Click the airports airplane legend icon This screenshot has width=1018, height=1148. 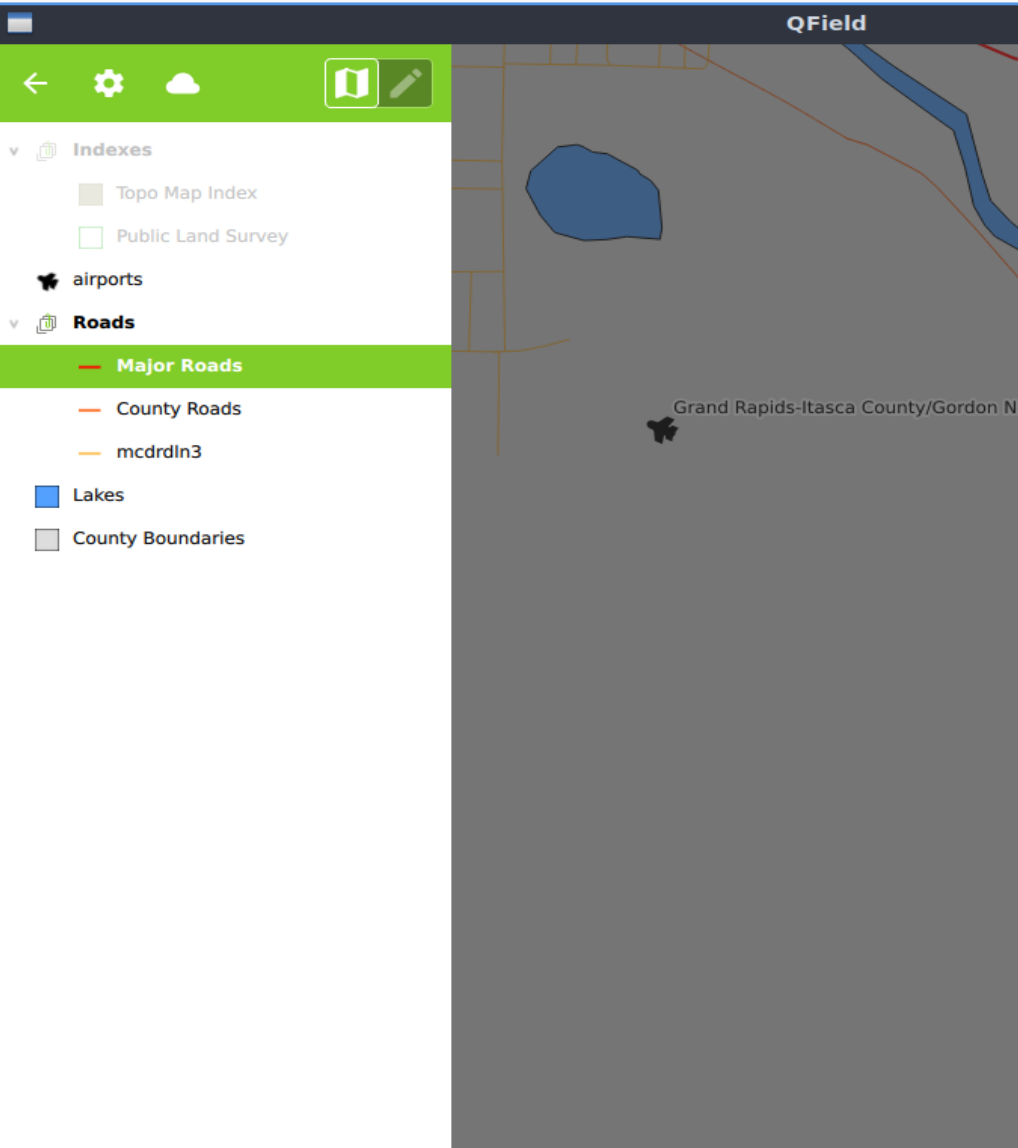click(x=48, y=280)
